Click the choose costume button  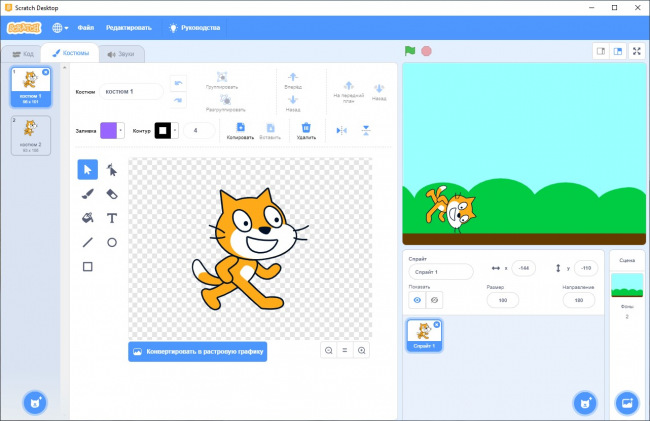pyautogui.click(x=35, y=402)
